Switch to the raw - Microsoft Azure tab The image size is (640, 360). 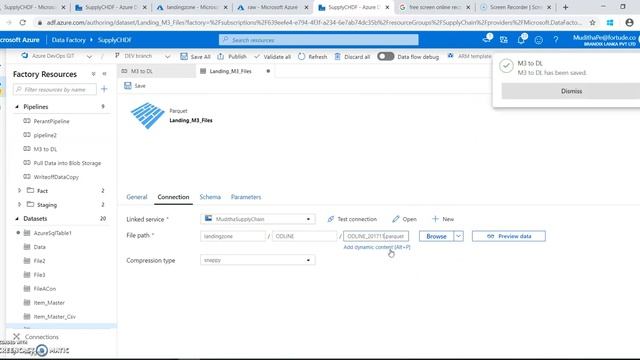point(273,7)
